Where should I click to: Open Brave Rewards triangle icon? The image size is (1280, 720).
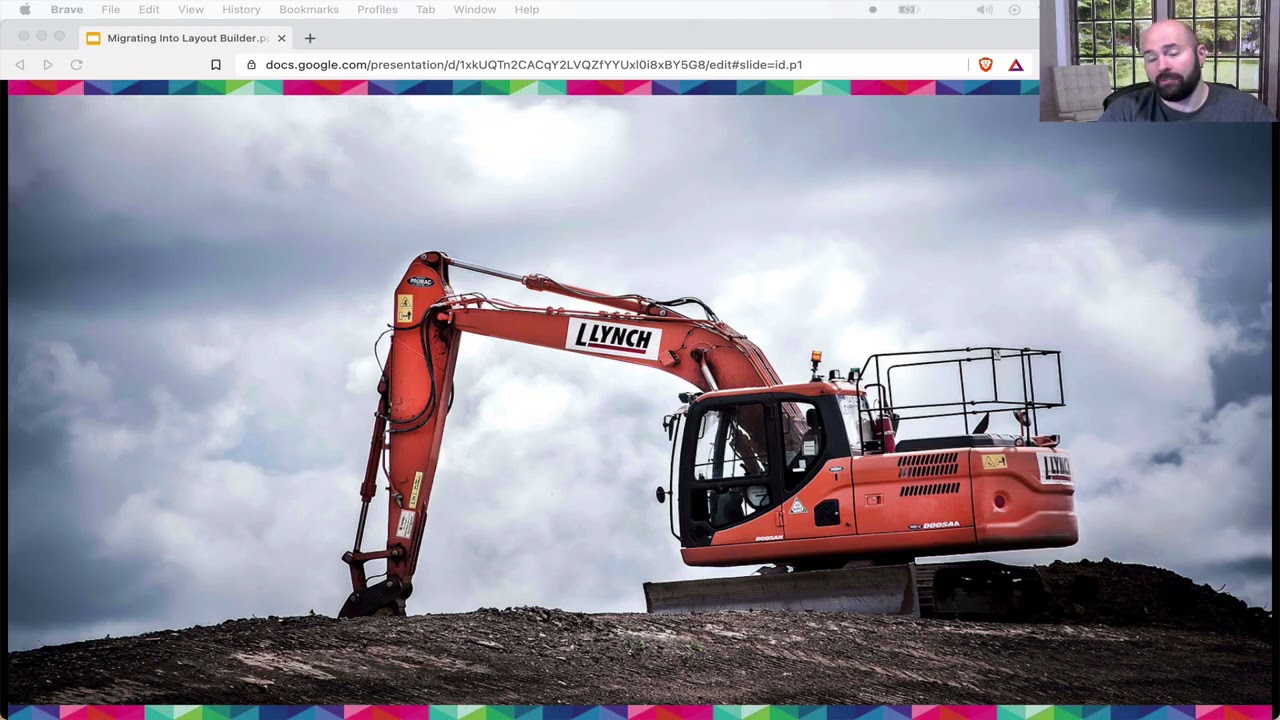click(1016, 65)
